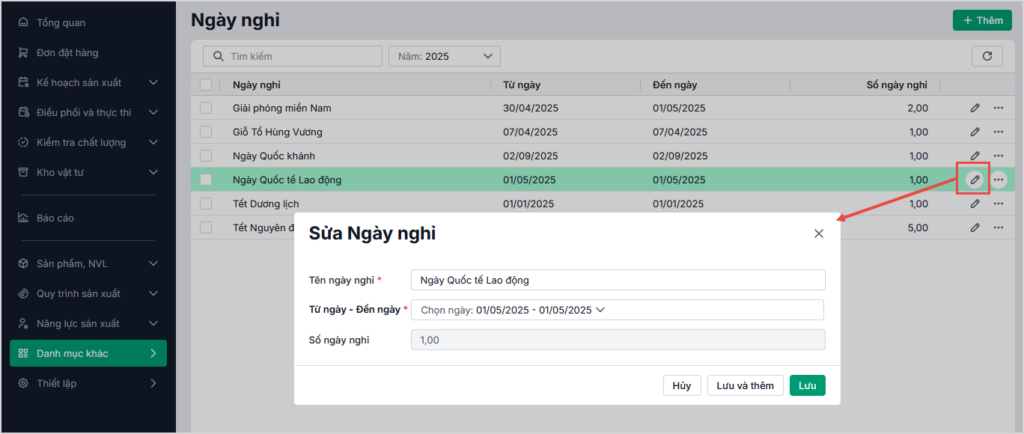The image size is (1024, 434).
Task: Click the green Lưu button
Action: click(807, 385)
